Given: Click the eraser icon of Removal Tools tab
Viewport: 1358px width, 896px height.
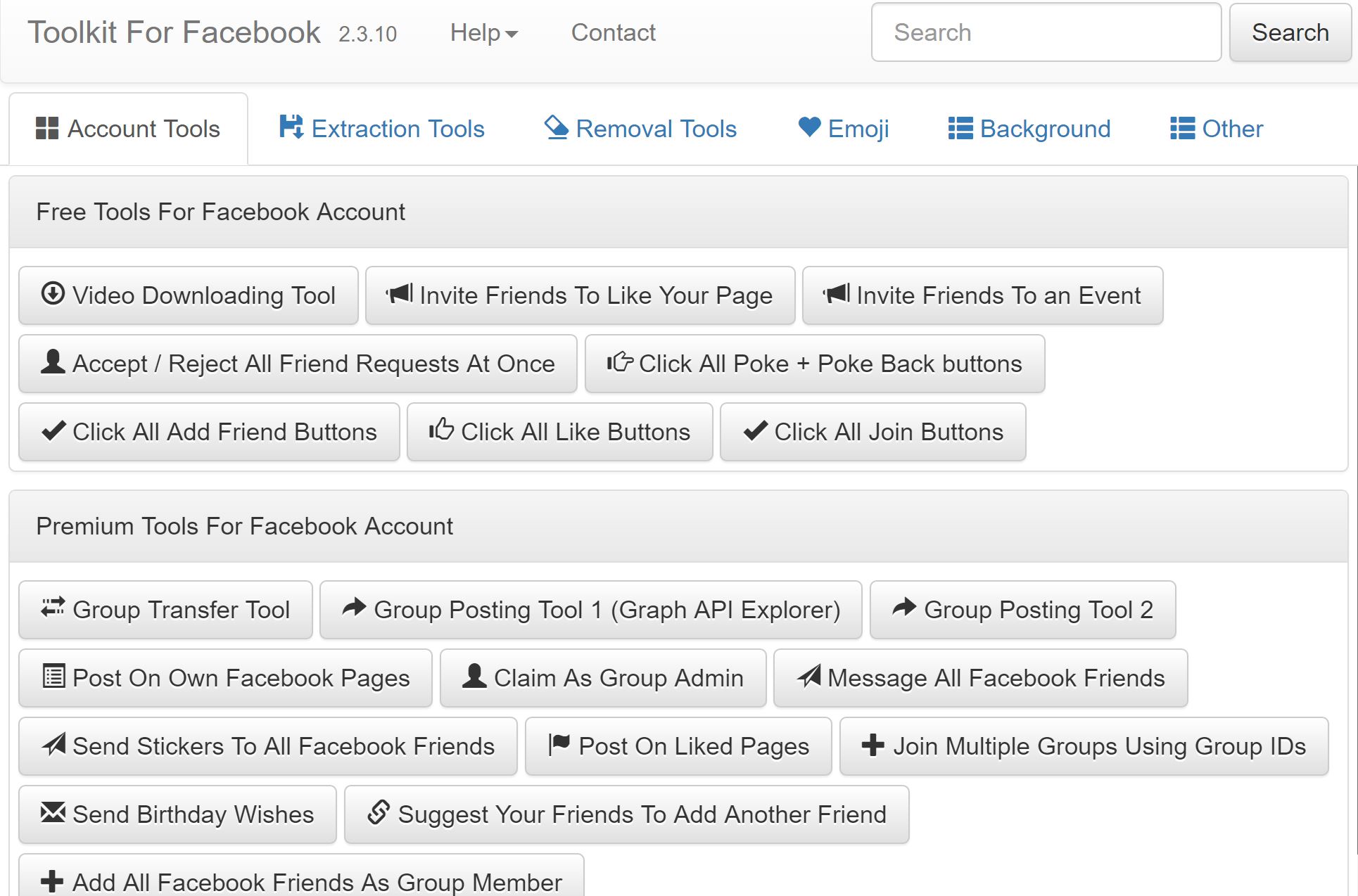Looking at the screenshot, I should [x=557, y=127].
